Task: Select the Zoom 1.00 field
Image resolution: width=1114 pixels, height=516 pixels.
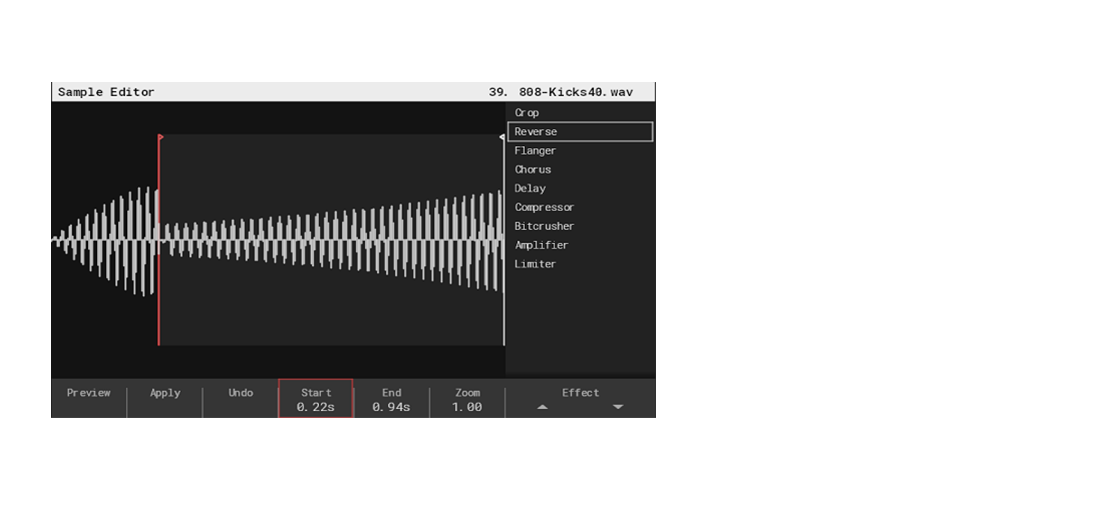Action: tap(467, 399)
